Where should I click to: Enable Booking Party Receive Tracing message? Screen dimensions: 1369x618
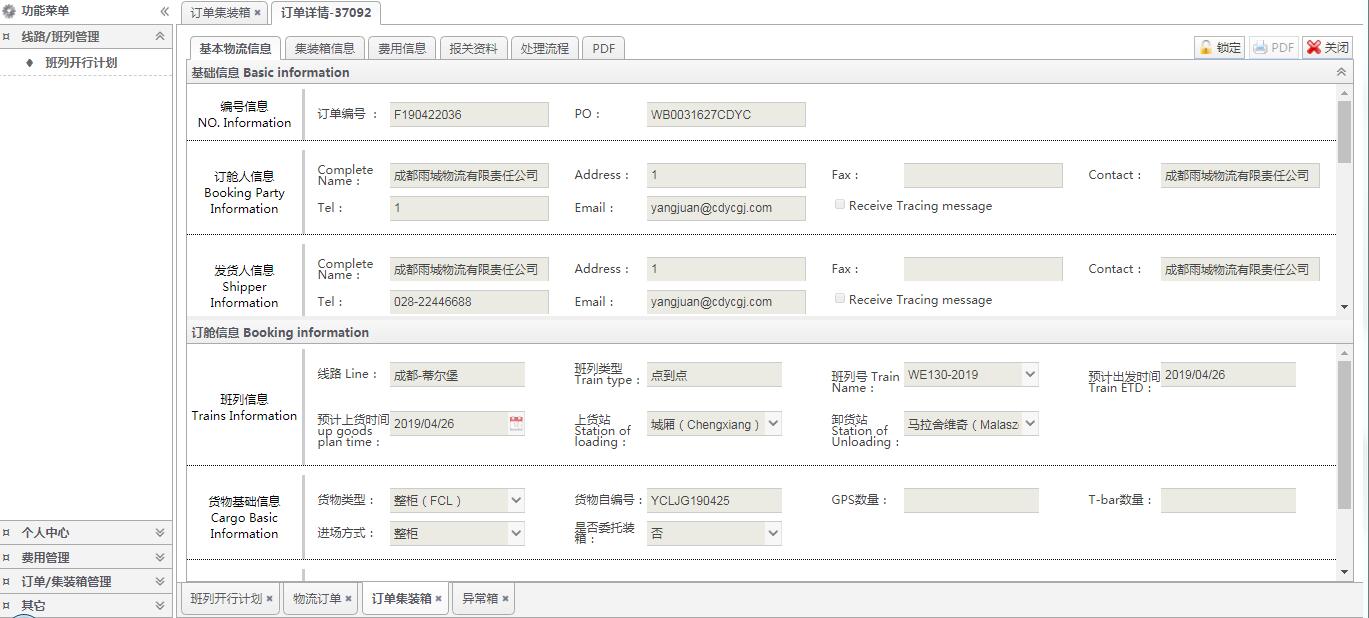(x=840, y=205)
